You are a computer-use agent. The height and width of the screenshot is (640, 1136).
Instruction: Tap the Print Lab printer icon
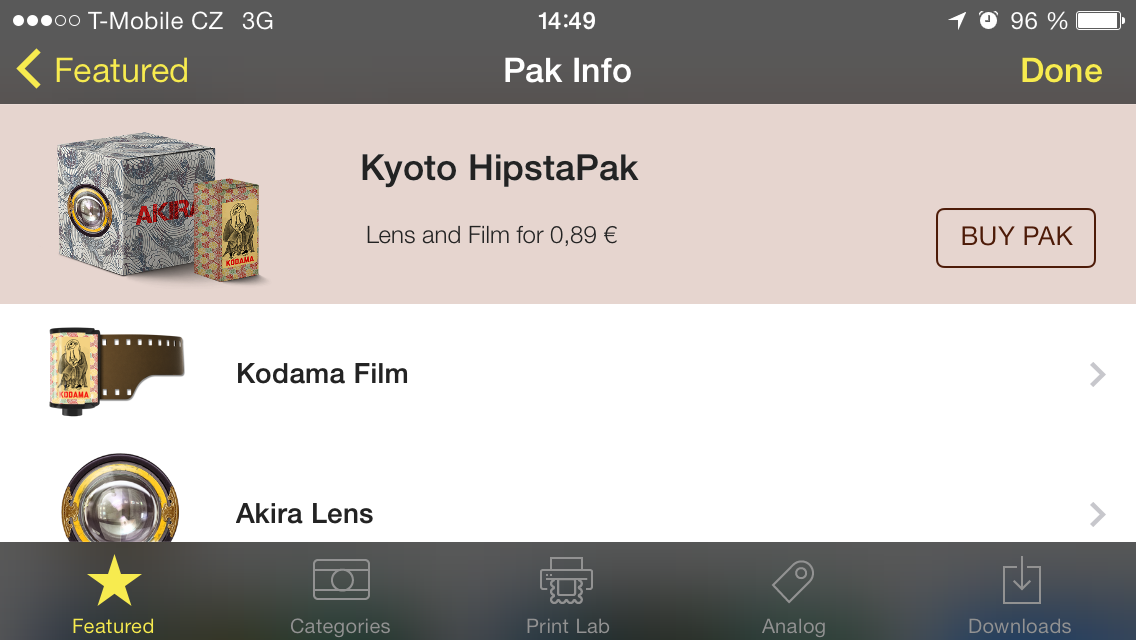point(567,581)
